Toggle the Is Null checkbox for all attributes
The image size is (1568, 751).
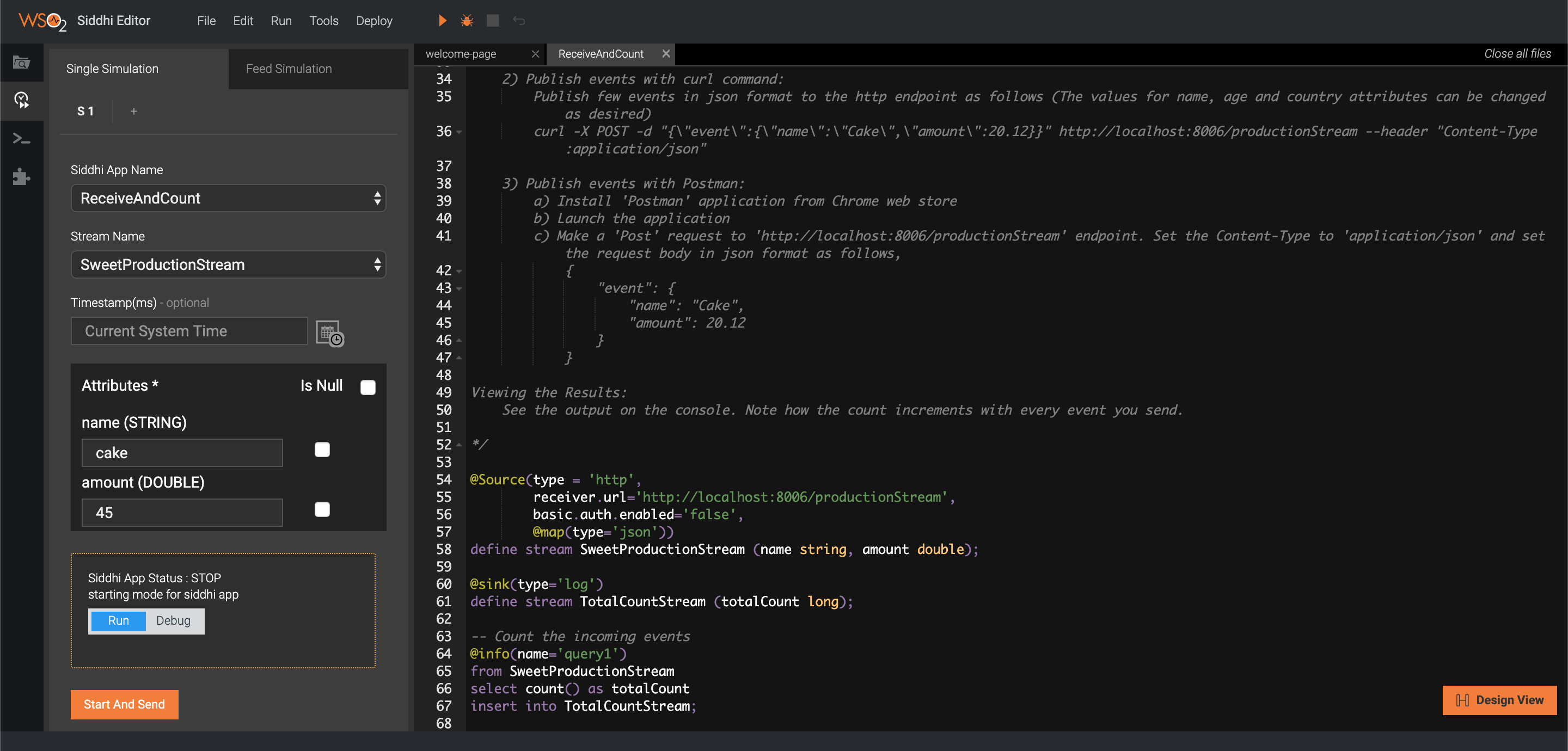(367, 387)
